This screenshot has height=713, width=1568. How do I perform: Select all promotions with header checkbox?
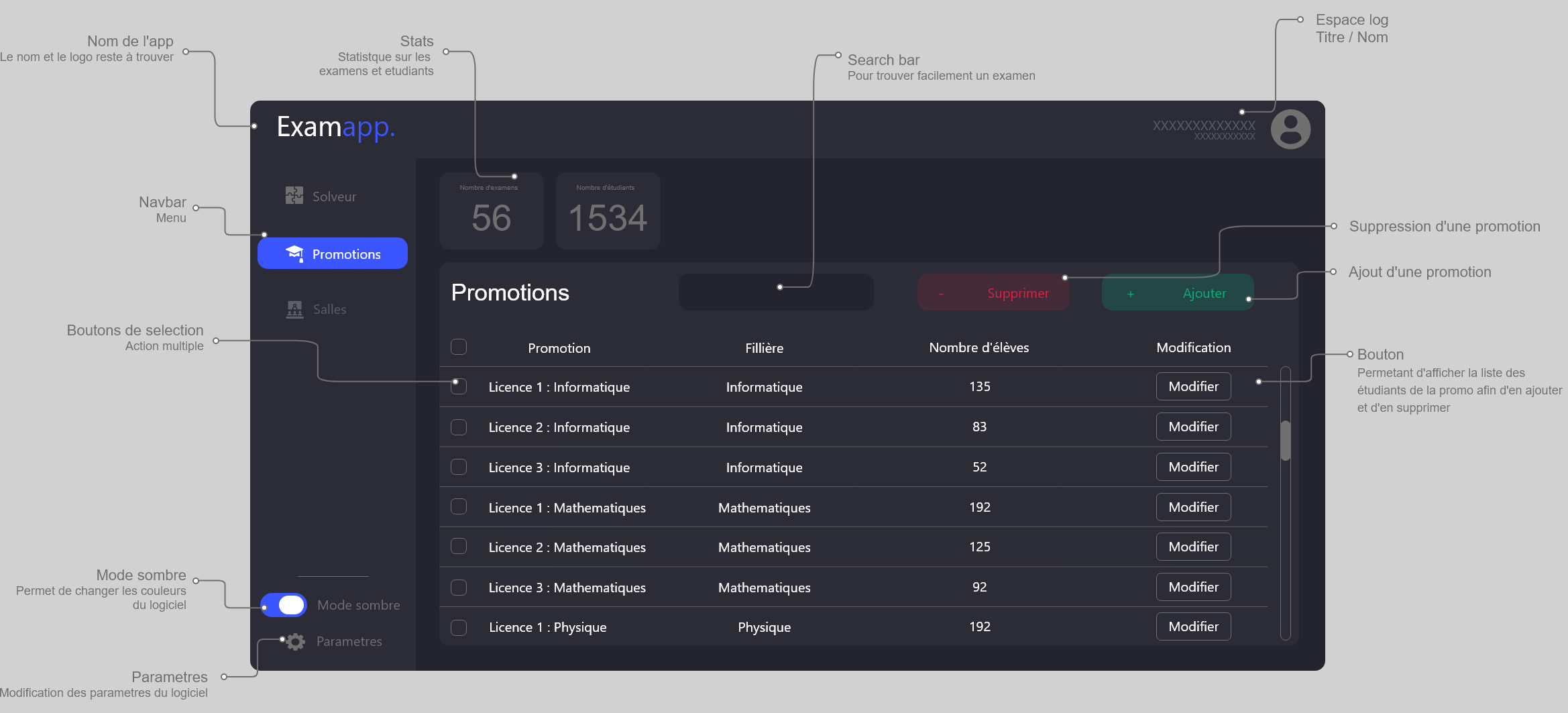pyautogui.click(x=459, y=347)
